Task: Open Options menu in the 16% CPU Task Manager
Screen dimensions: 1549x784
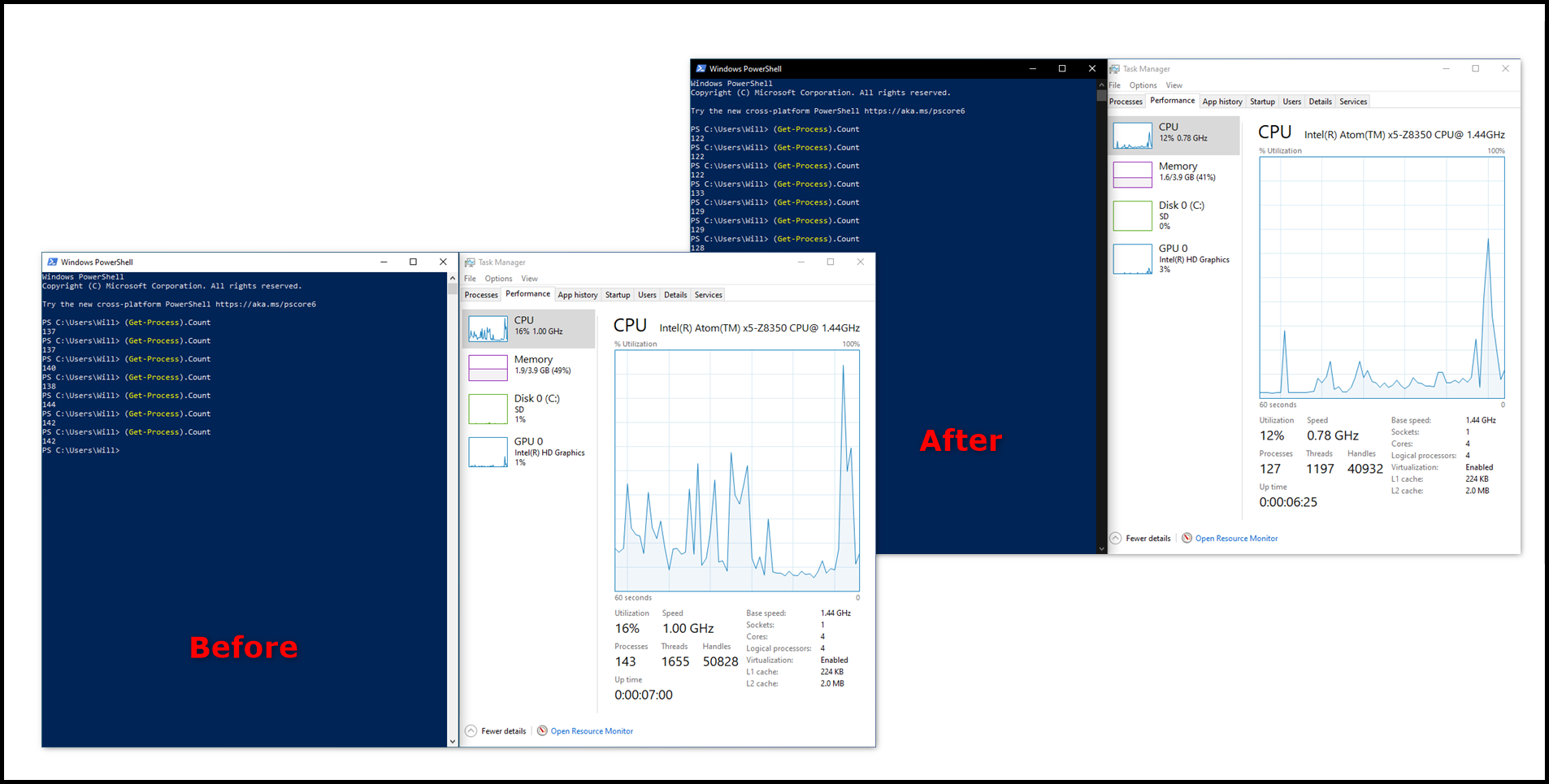Action: click(498, 279)
